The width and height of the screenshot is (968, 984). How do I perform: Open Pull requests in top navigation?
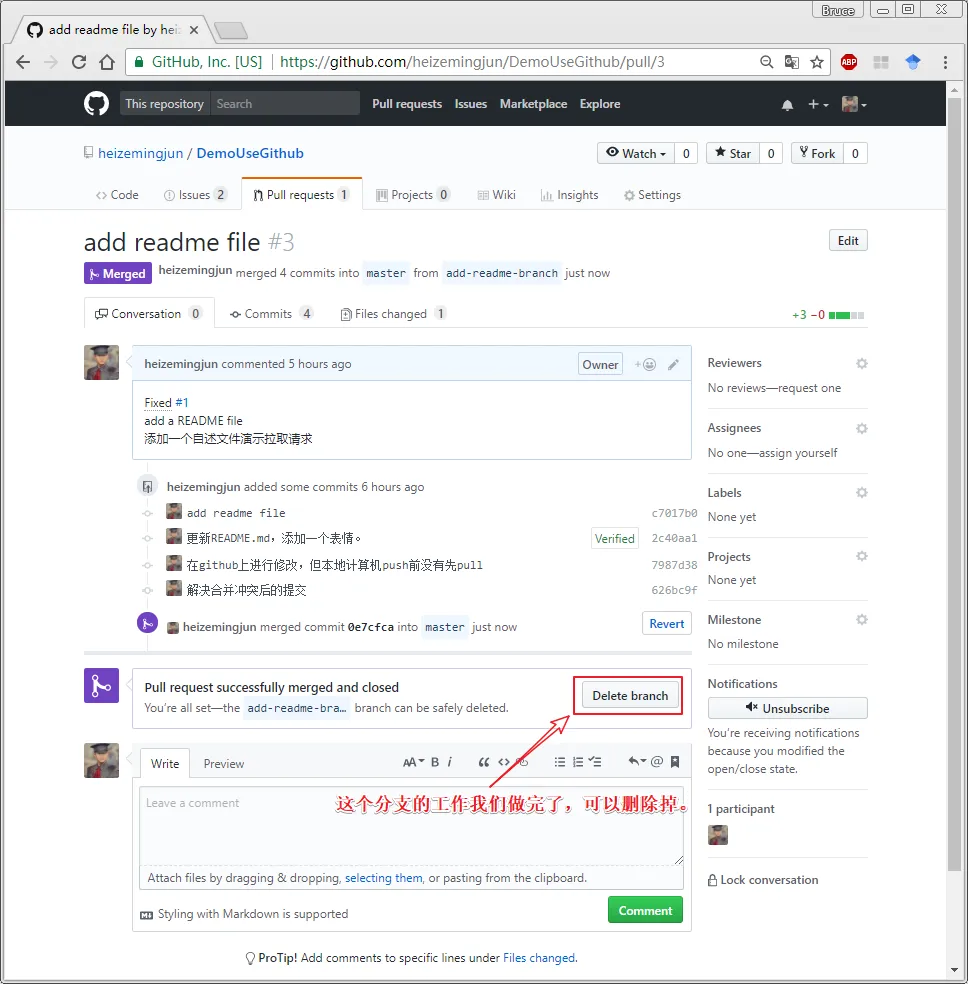tap(407, 104)
